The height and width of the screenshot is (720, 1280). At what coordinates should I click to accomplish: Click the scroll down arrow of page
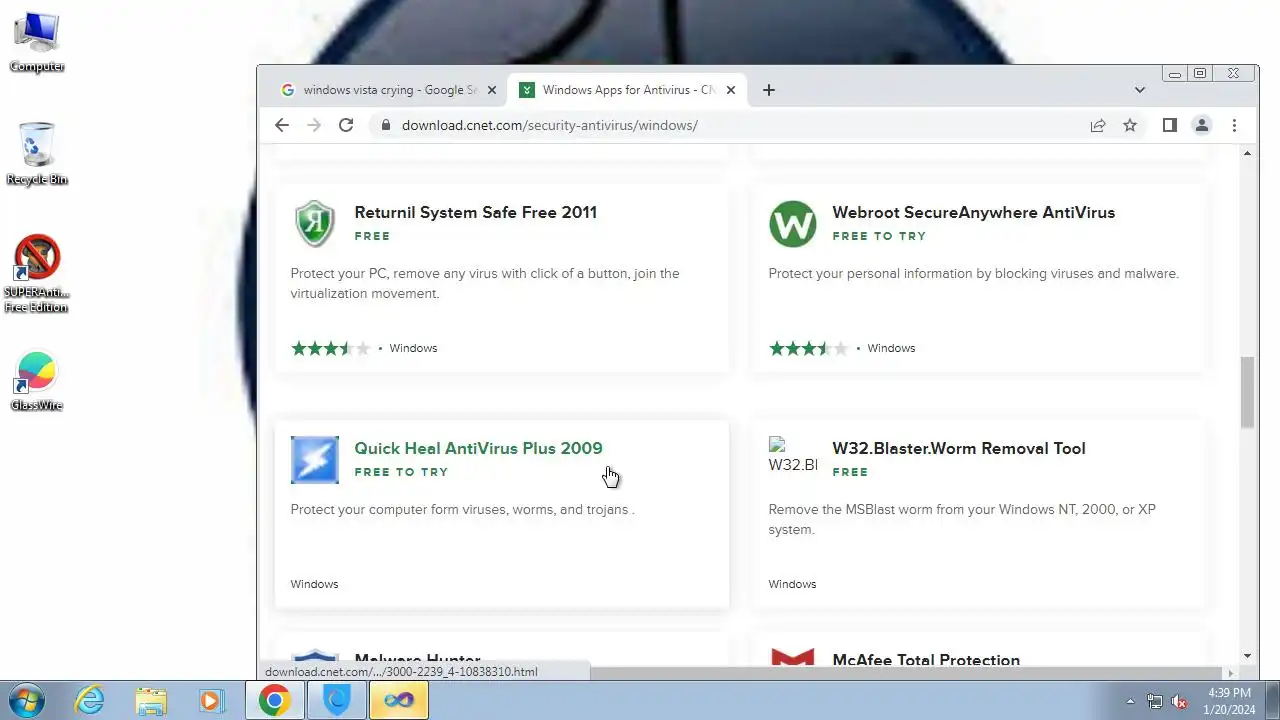coord(1247,656)
